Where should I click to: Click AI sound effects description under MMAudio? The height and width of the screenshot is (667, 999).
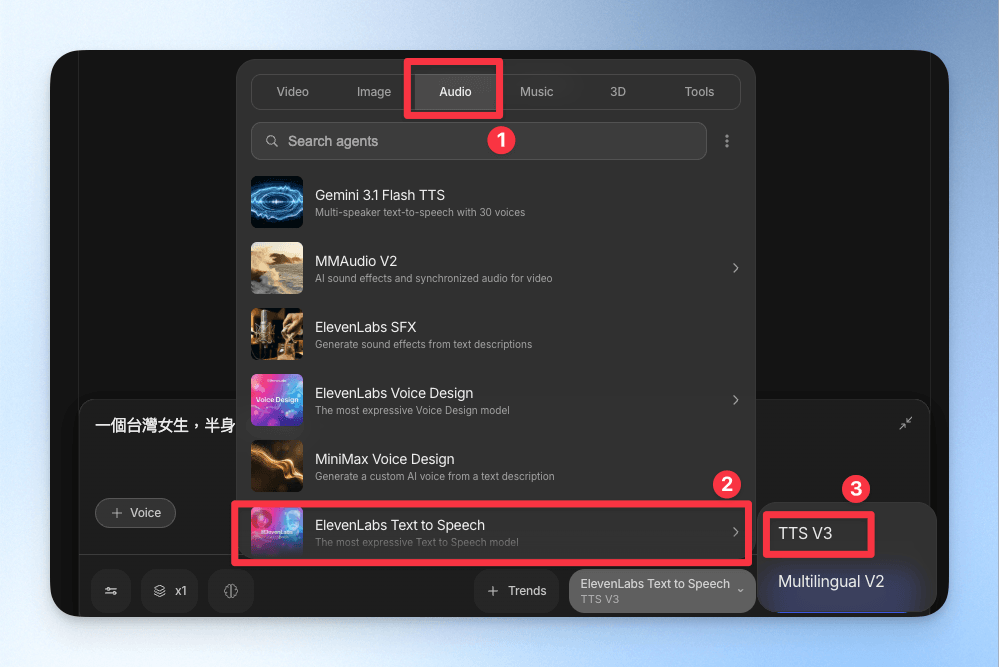coord(433,278)
